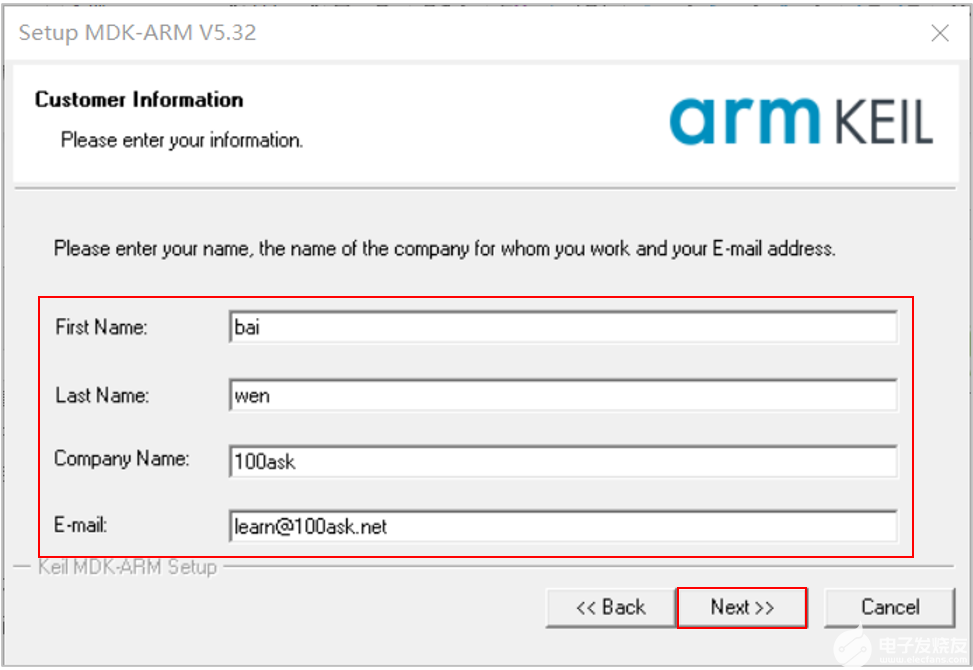Screen dimensions: 973x670
Task: Cancel the MDK-ARM installation
Action: (x=889, y=607)
